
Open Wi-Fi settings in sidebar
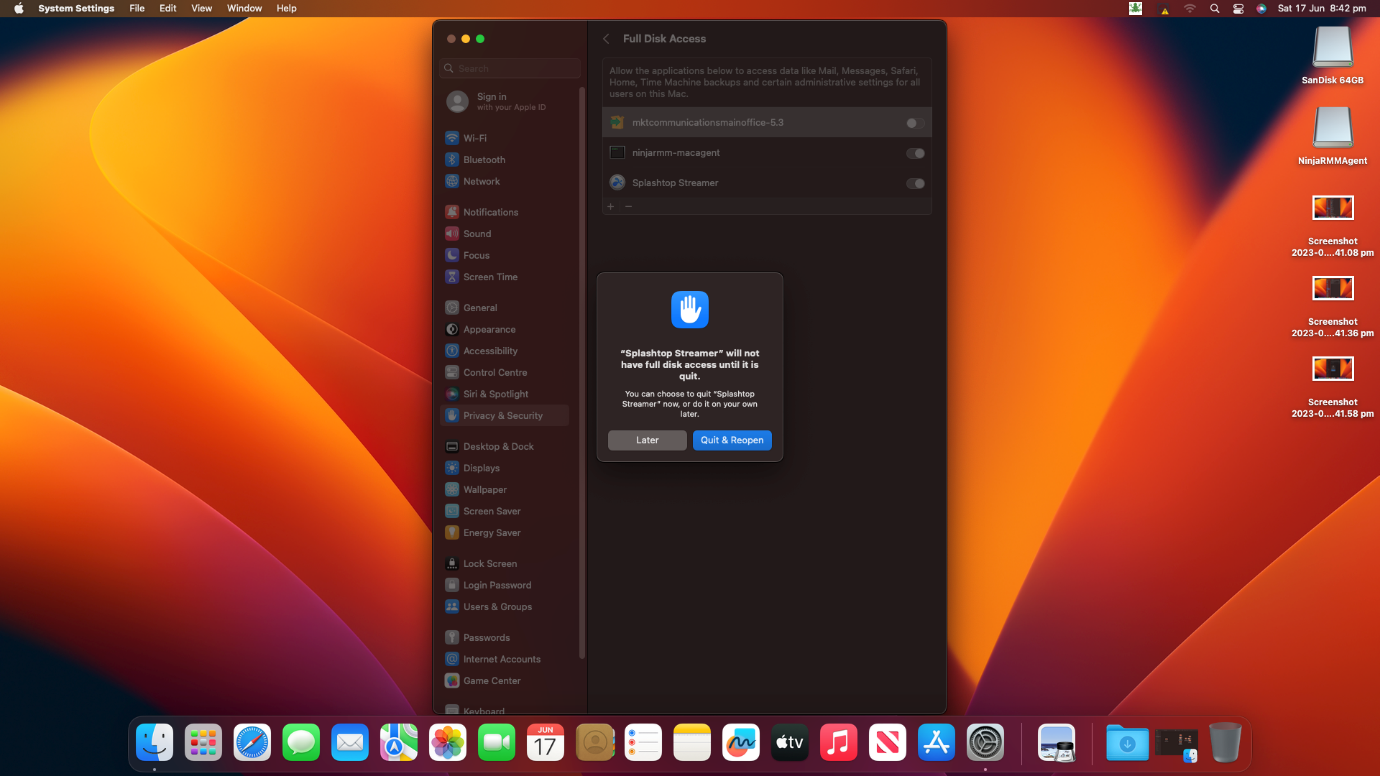pos(505,138)
